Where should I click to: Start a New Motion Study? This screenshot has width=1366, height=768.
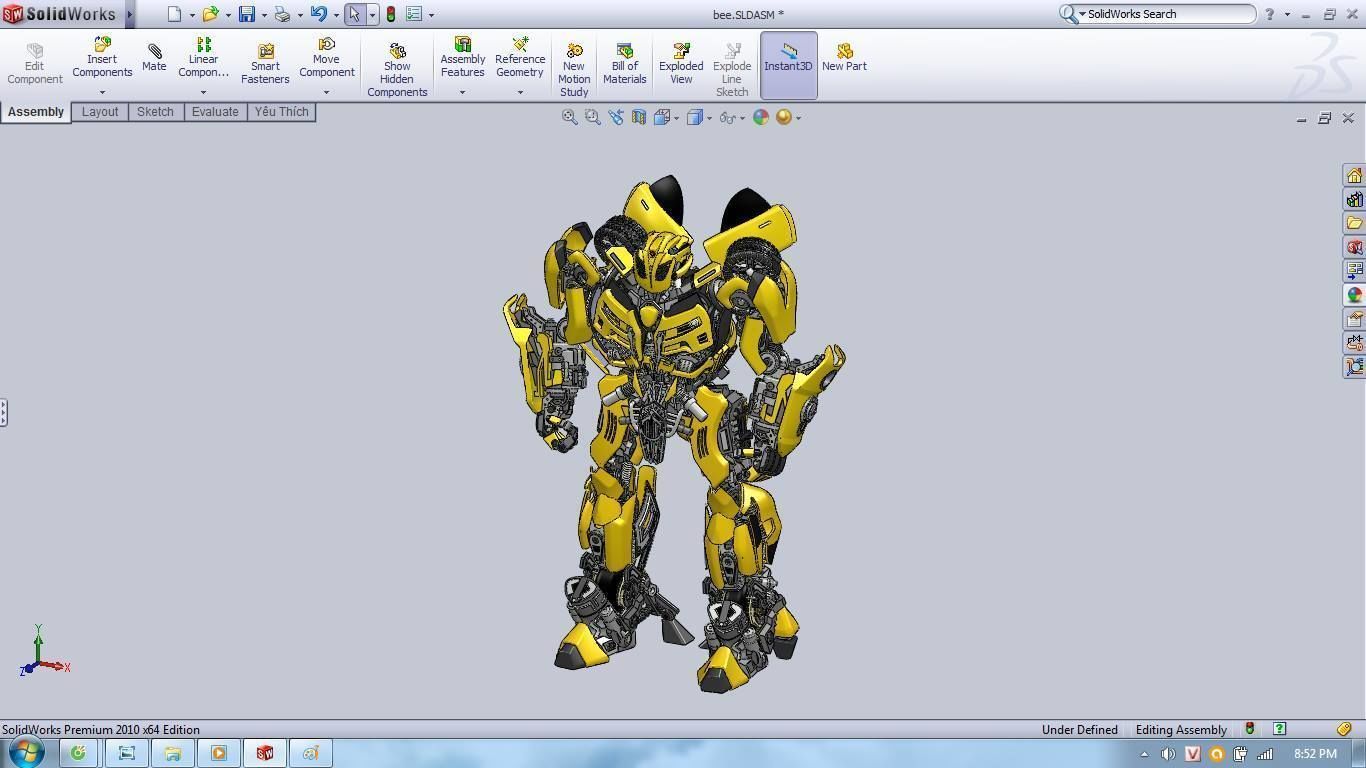(x=574, y=70)
